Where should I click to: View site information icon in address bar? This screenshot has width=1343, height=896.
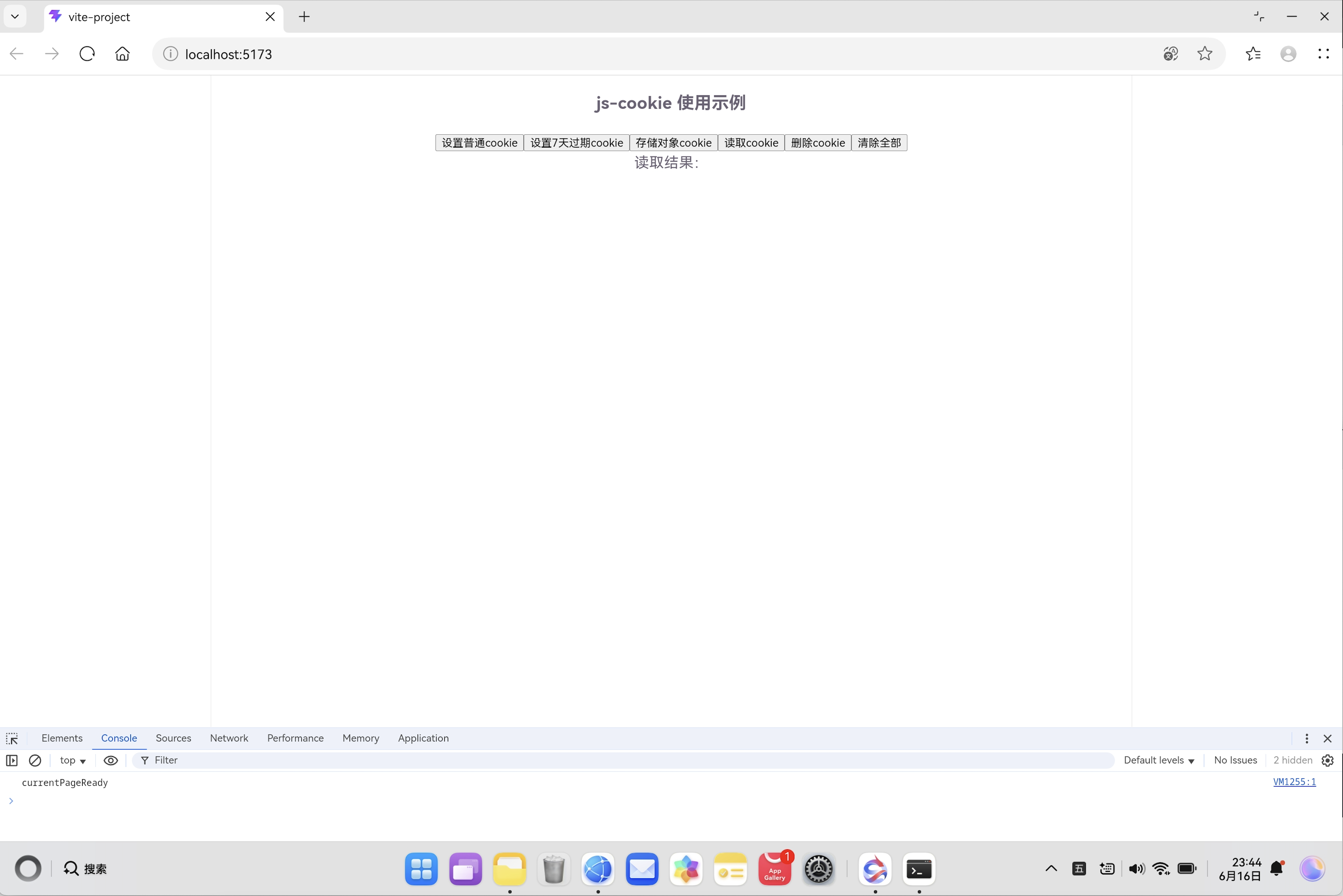click(170, 54)
